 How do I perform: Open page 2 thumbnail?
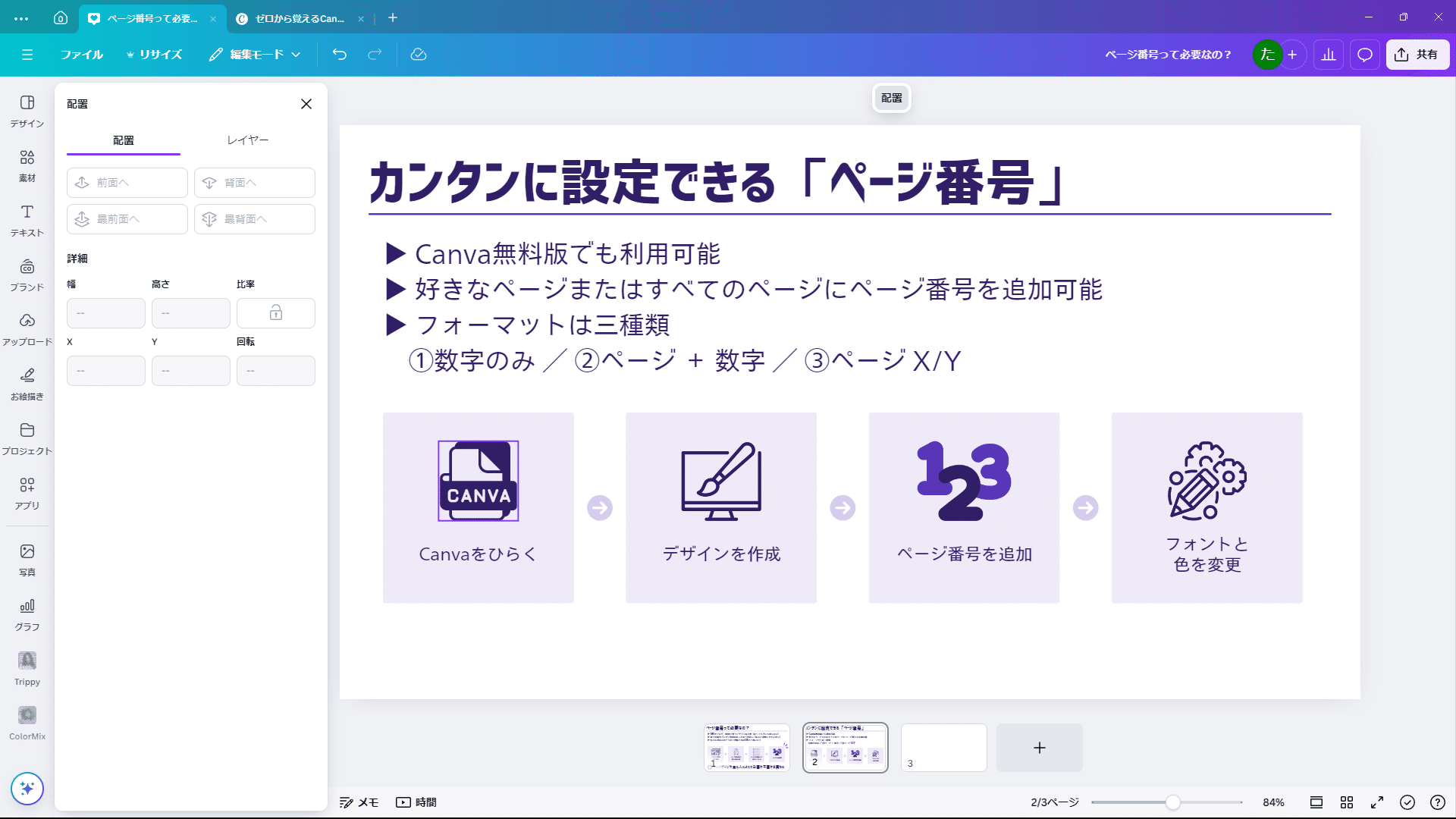(846, 748)
